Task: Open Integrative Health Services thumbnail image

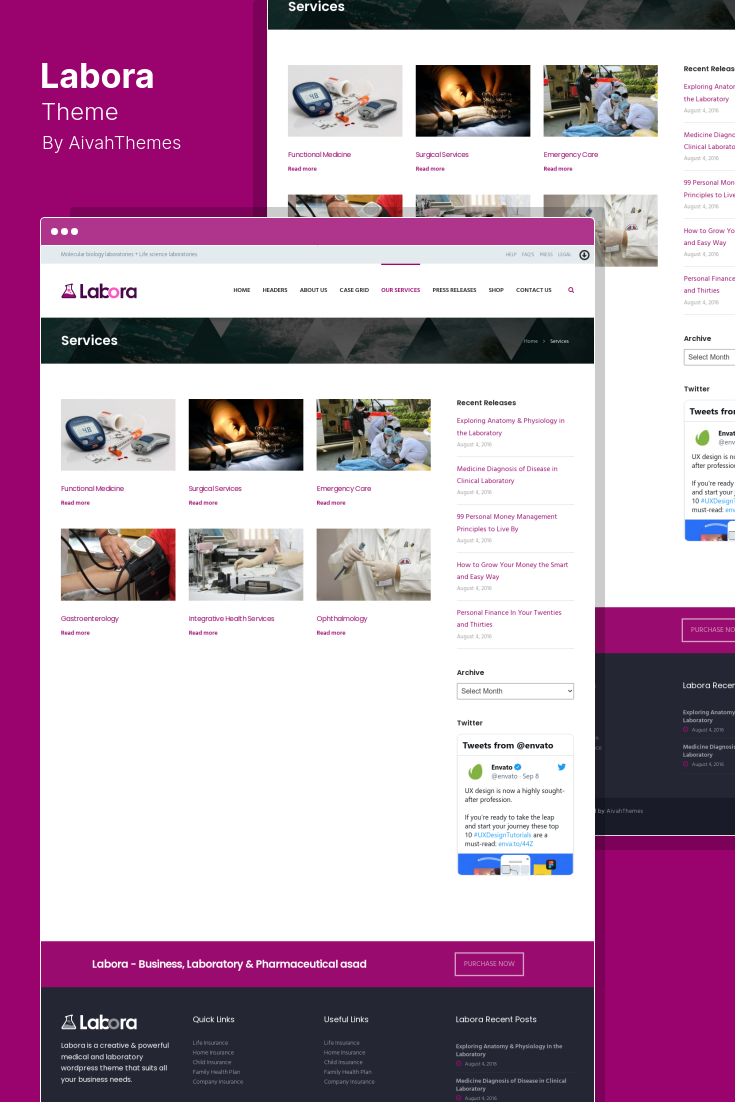Action: [x=246, y=564]
